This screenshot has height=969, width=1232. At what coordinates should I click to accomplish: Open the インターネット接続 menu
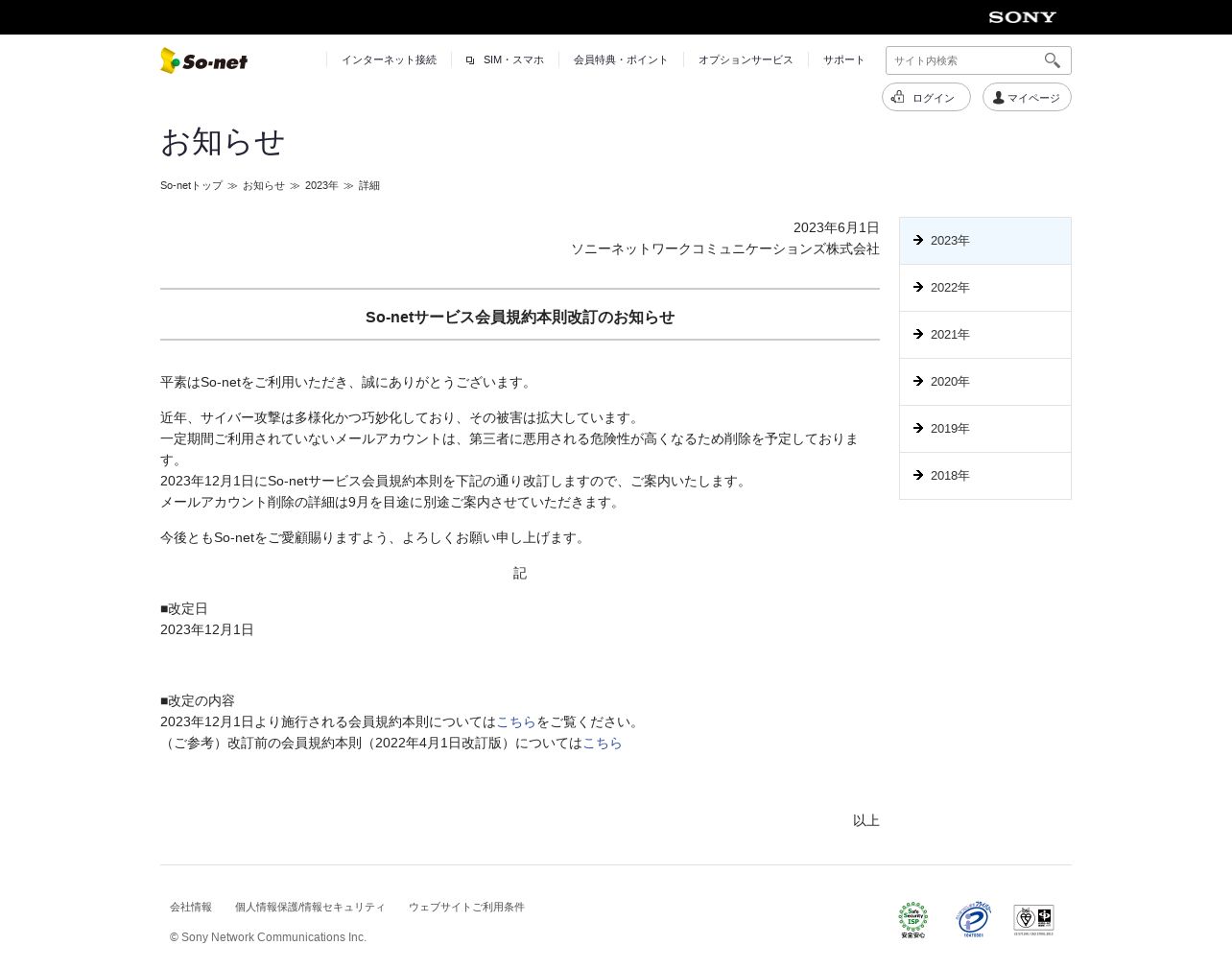[389, 59]
